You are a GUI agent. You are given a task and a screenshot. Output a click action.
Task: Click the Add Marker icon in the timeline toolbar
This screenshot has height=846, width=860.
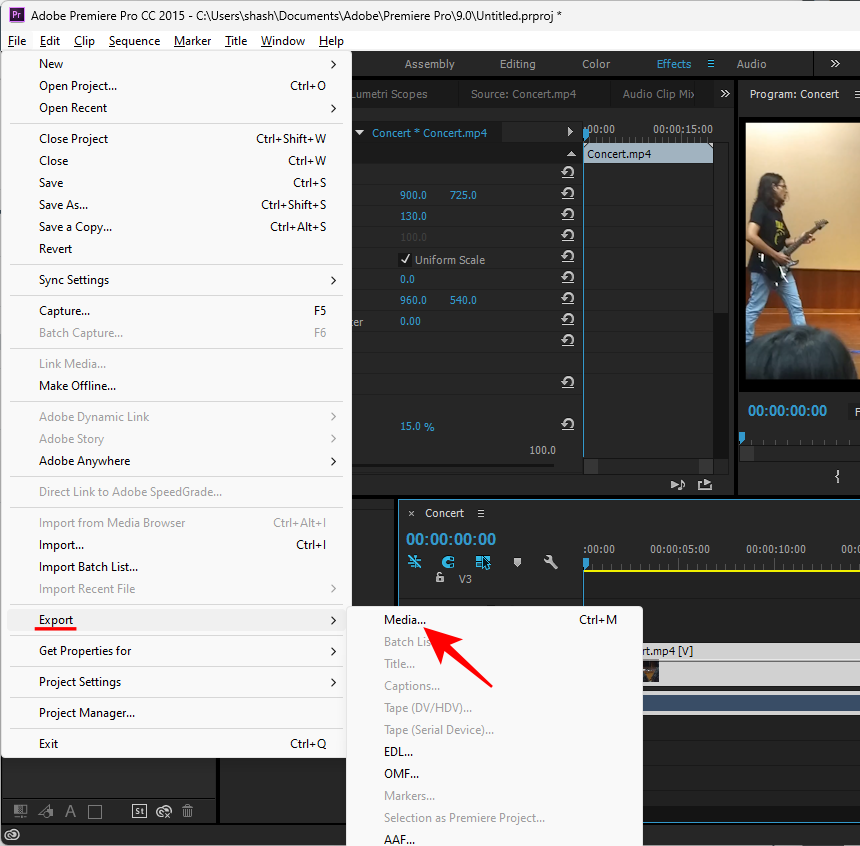coord(517,561)
